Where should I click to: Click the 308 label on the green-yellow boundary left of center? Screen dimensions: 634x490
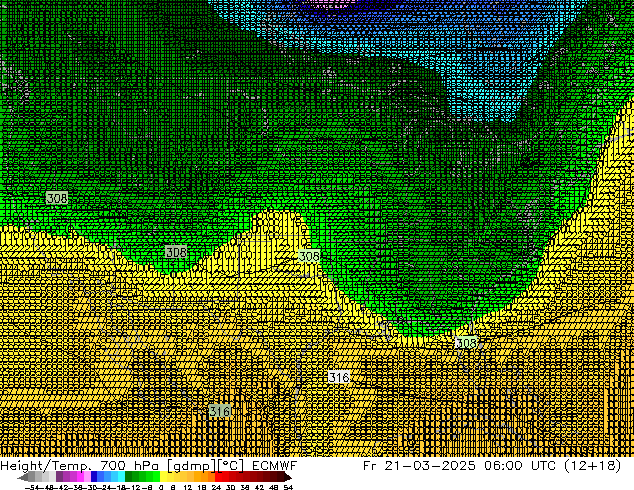point(176,252)
